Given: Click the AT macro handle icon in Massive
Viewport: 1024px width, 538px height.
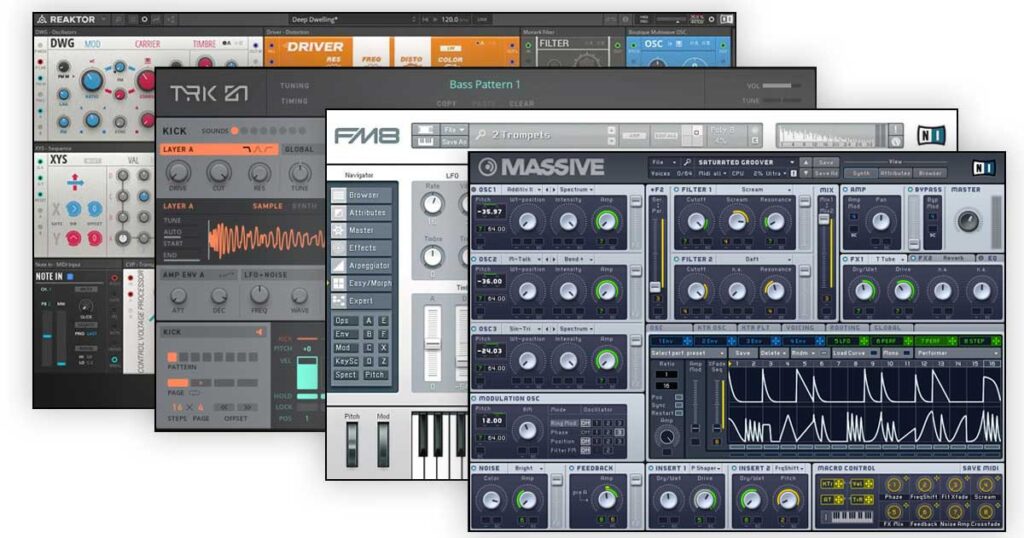Looking at the screenshot, I should coord(839,499).
